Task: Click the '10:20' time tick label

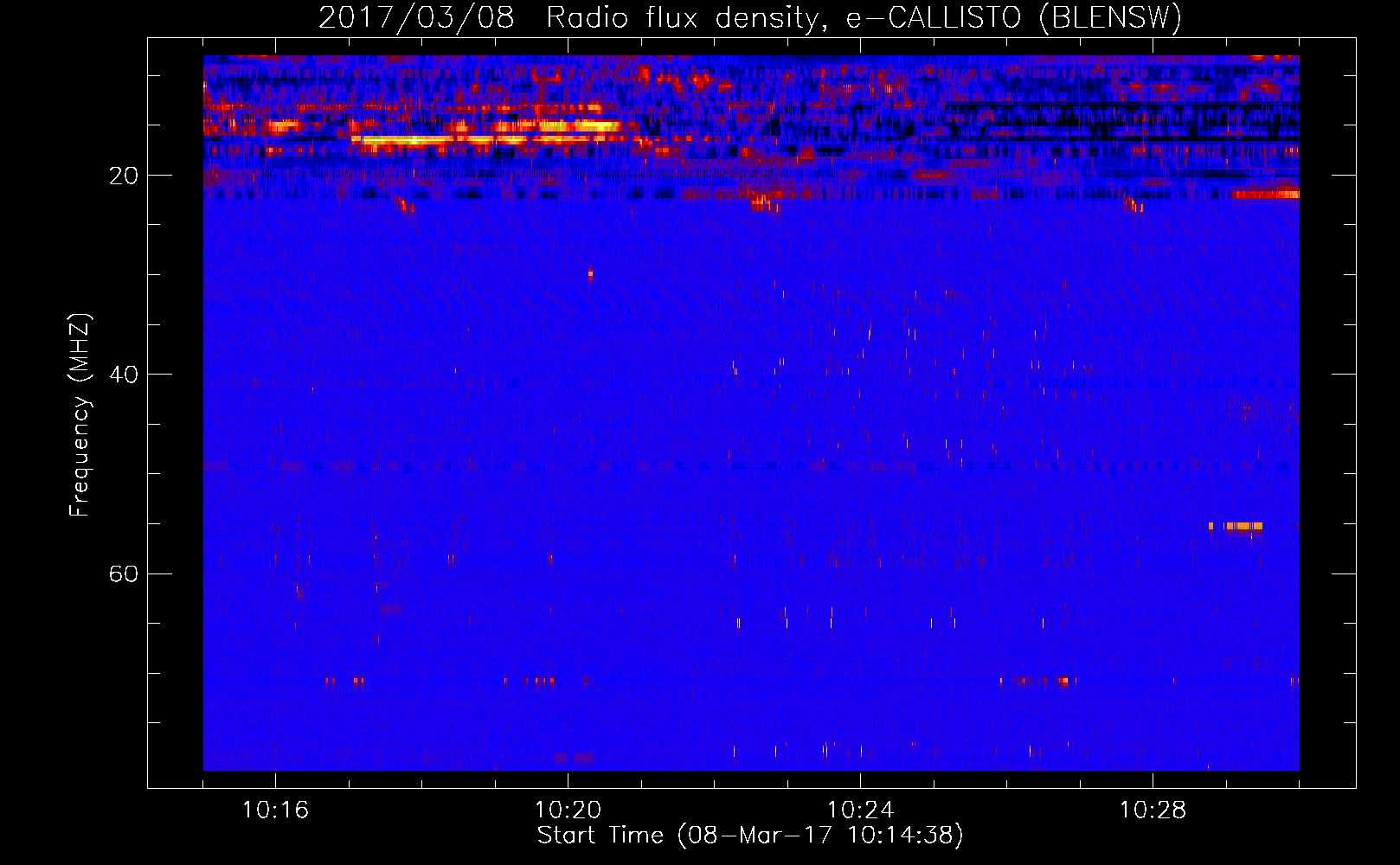Action: [x=568, y=810]
